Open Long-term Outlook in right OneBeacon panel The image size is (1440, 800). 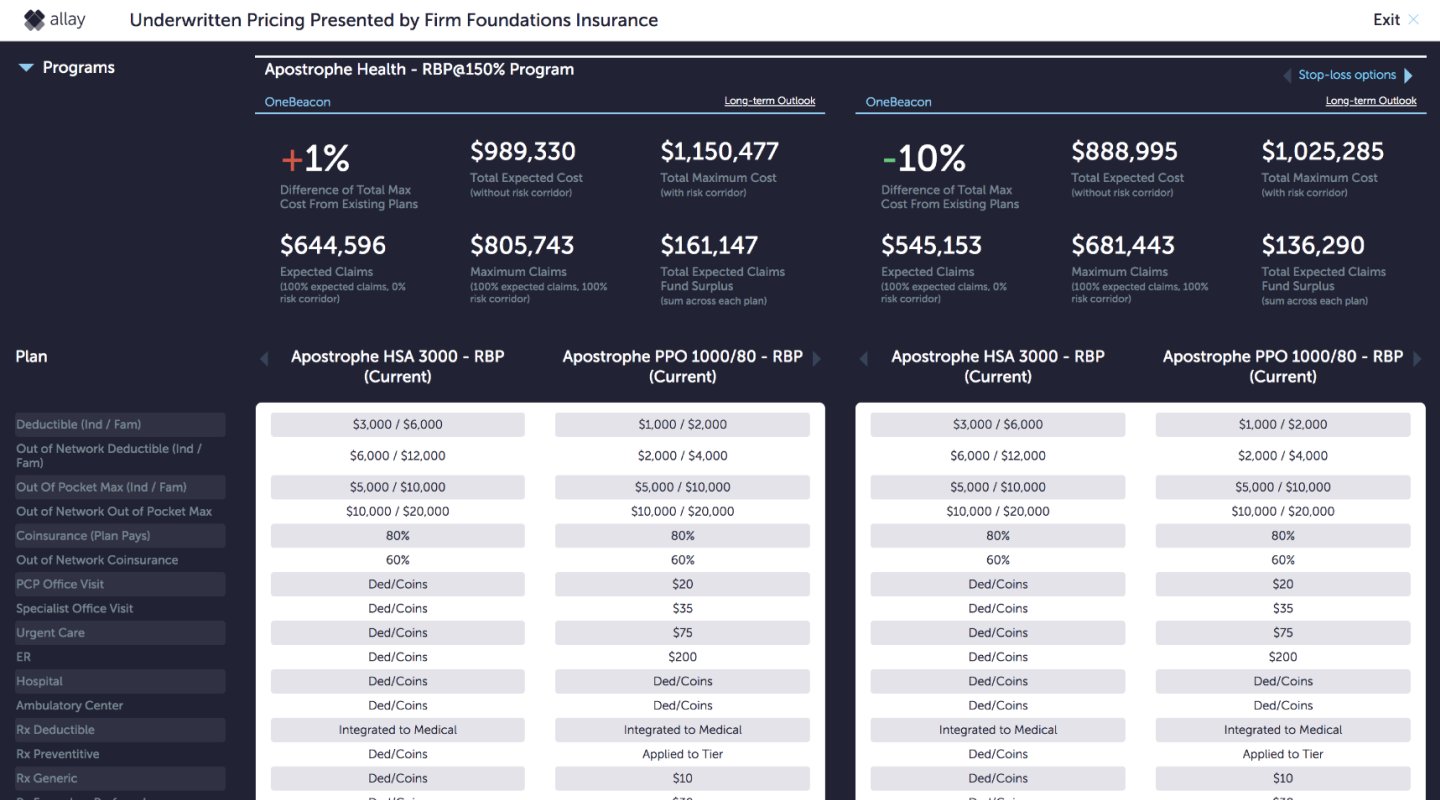click(x=1371, y=101)
